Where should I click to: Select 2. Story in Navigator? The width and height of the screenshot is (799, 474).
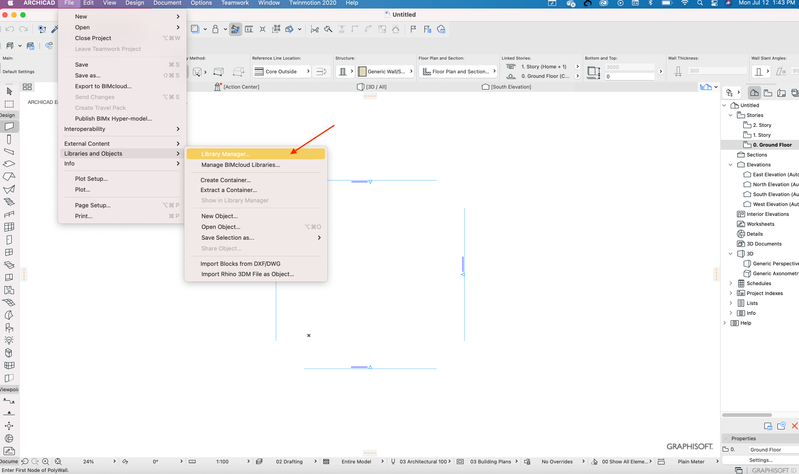point(762,125)
